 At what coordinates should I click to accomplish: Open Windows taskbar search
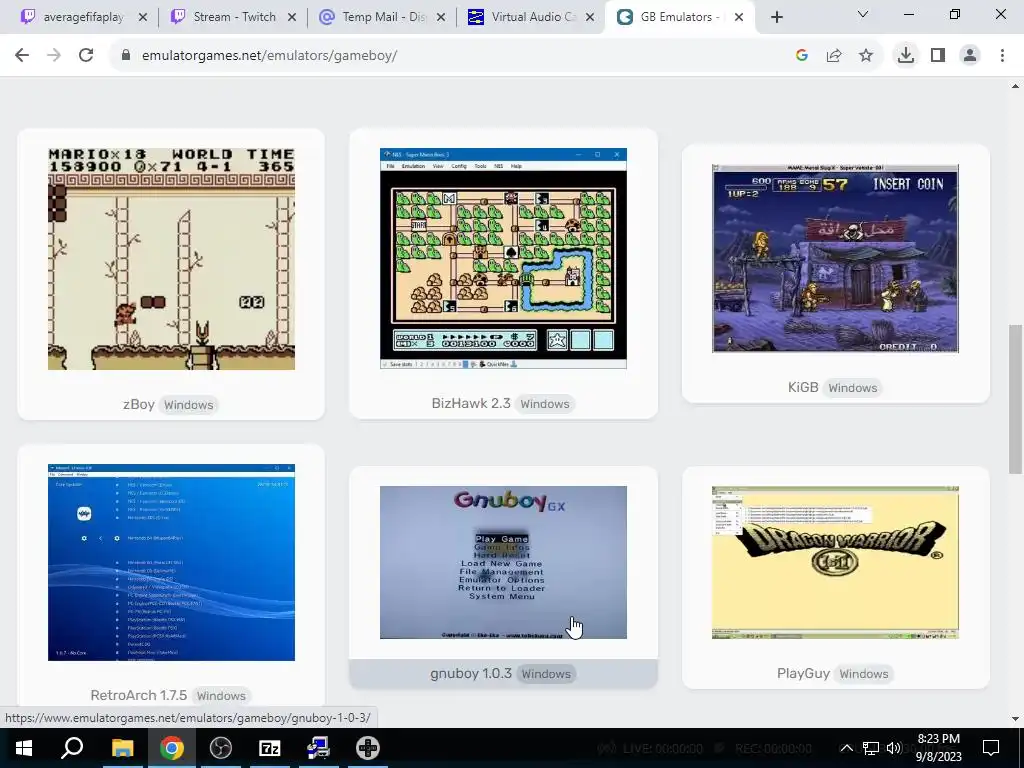tap(72, 748)
